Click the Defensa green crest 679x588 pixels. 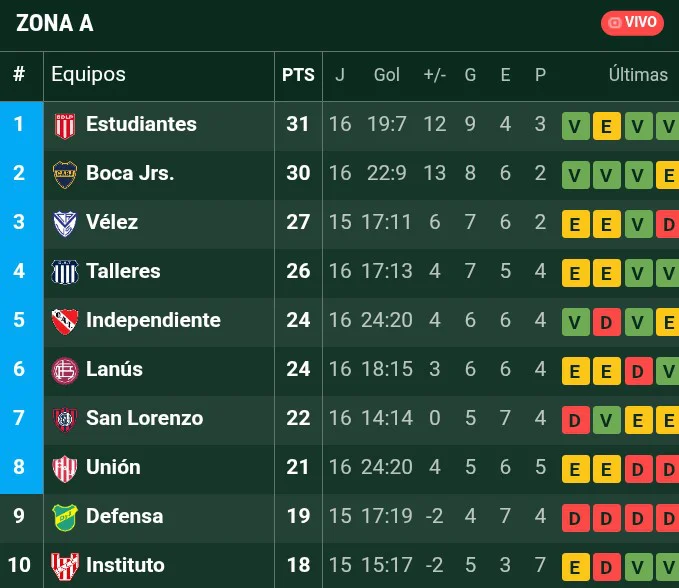[x=65, y=517]
